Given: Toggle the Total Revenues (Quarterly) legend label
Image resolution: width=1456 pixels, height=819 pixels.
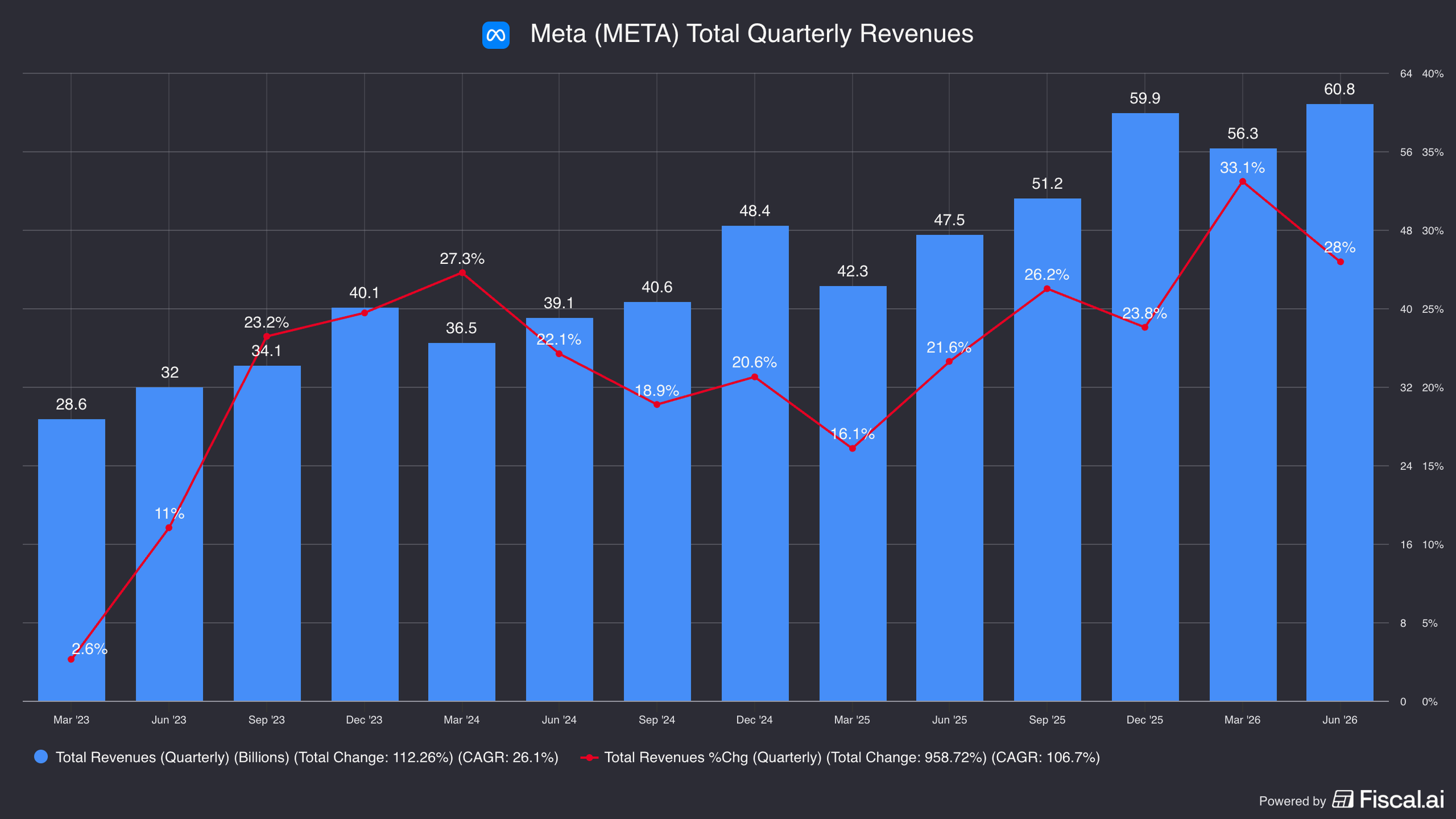Looking at the screenshot, I should pos(307,757).
